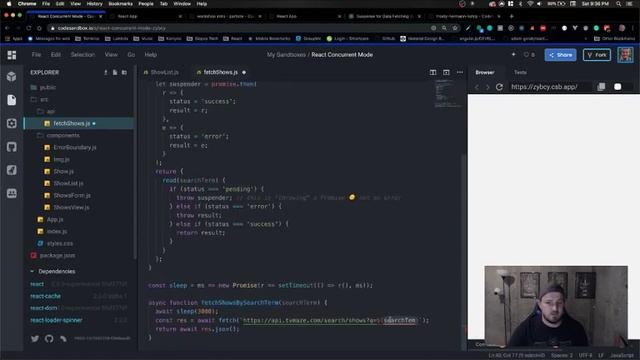The height and width of the screenshot is (360, 640).
Task: Open the File menu in CodeSandbox
Action: click(36, 55)
